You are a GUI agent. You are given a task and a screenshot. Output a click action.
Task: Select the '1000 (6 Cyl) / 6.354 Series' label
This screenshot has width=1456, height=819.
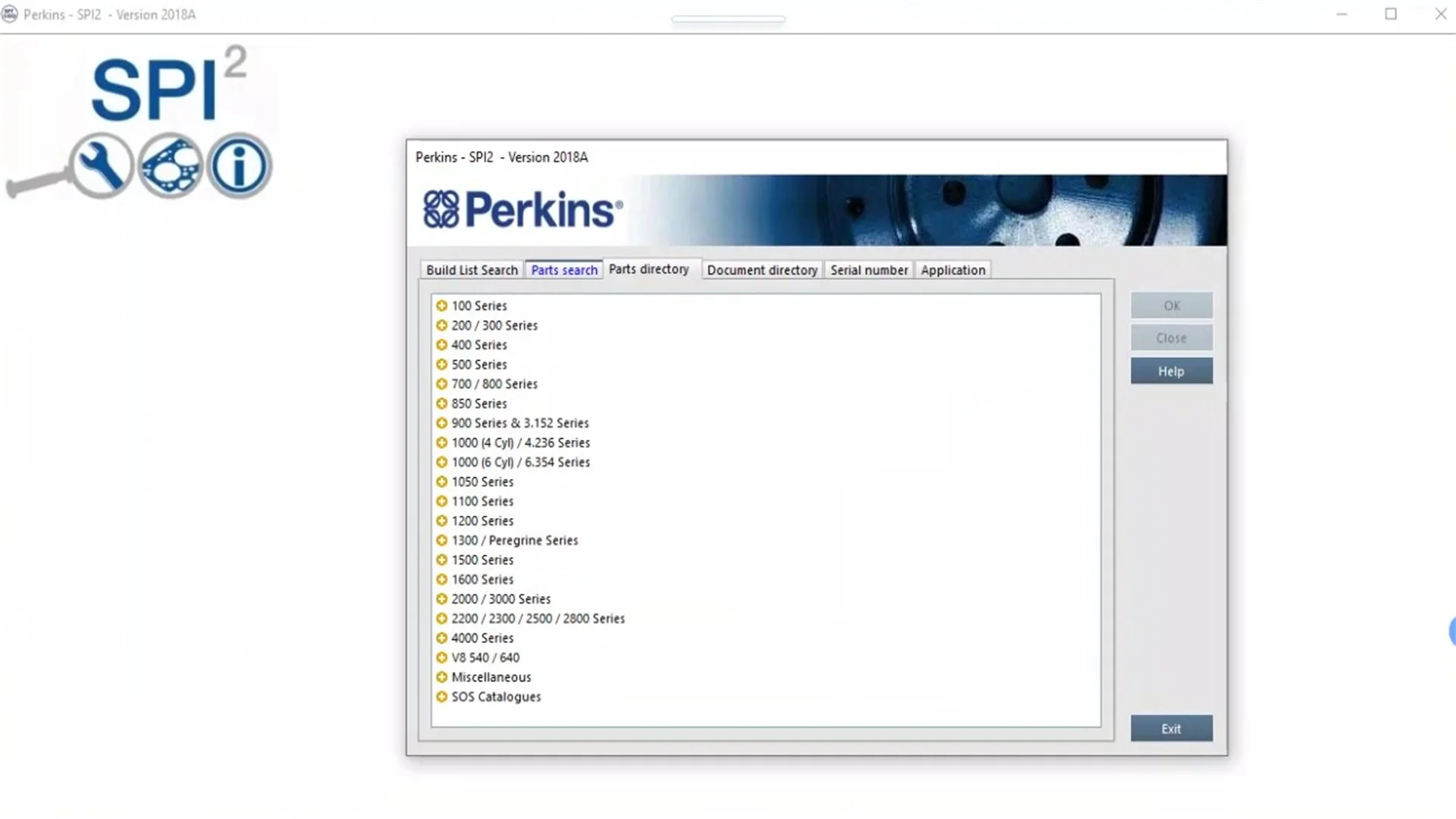521,462
